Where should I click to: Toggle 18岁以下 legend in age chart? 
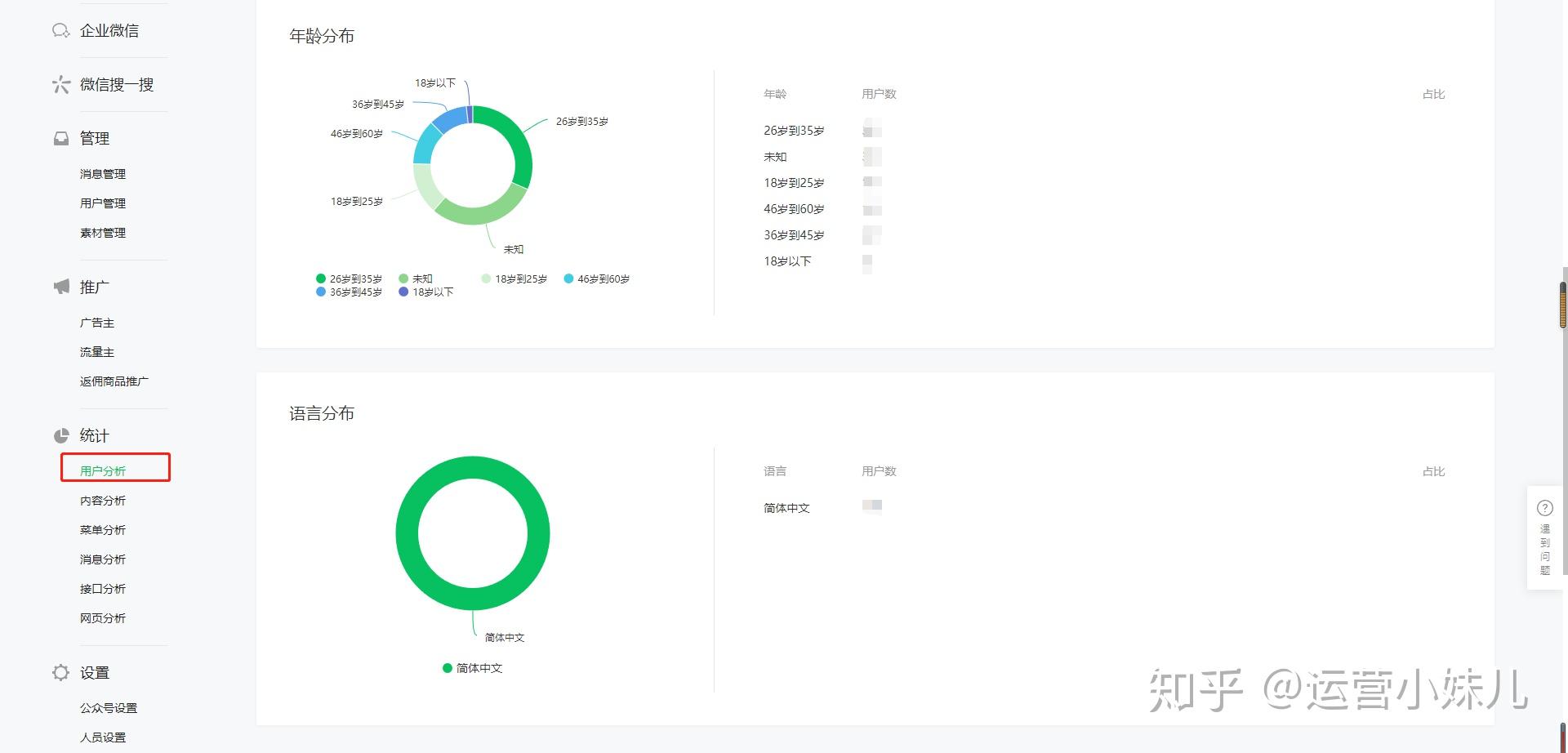[425, 292]
